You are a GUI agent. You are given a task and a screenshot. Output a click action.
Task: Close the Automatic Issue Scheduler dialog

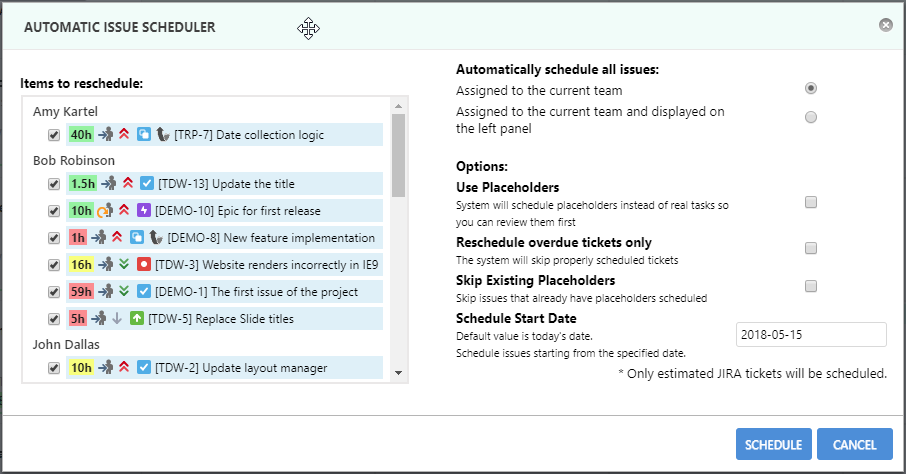pyautogui.click(x=885, y=26)
